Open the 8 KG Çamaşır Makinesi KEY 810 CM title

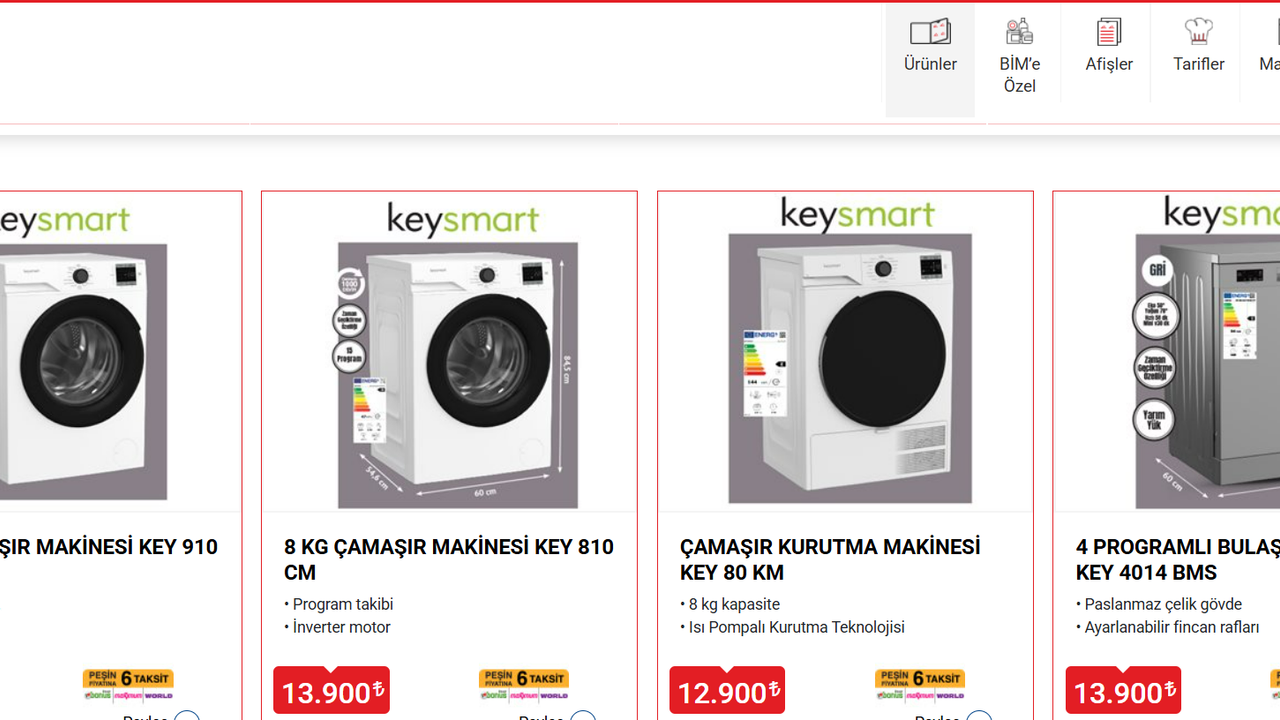449,559
